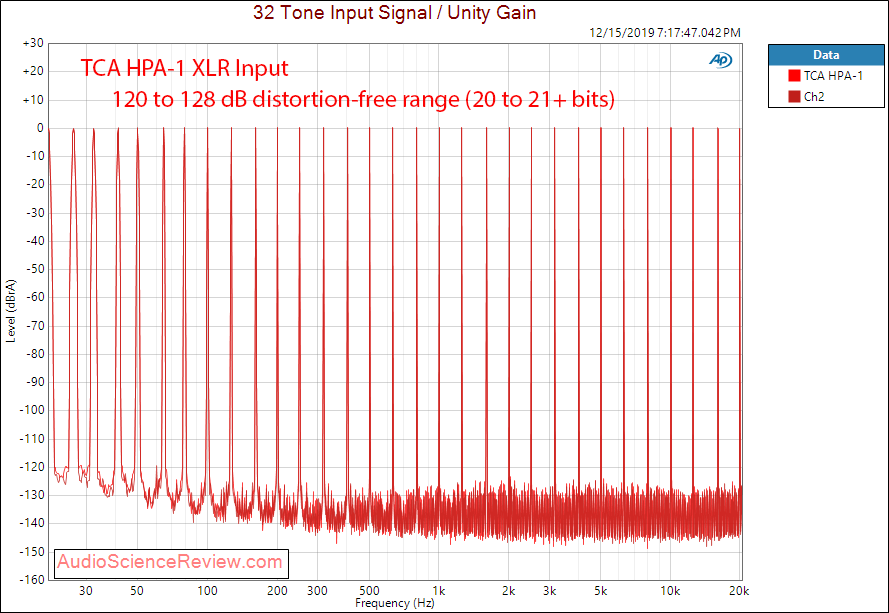Click the 500 Hz frequency axis label

(369, 591)
